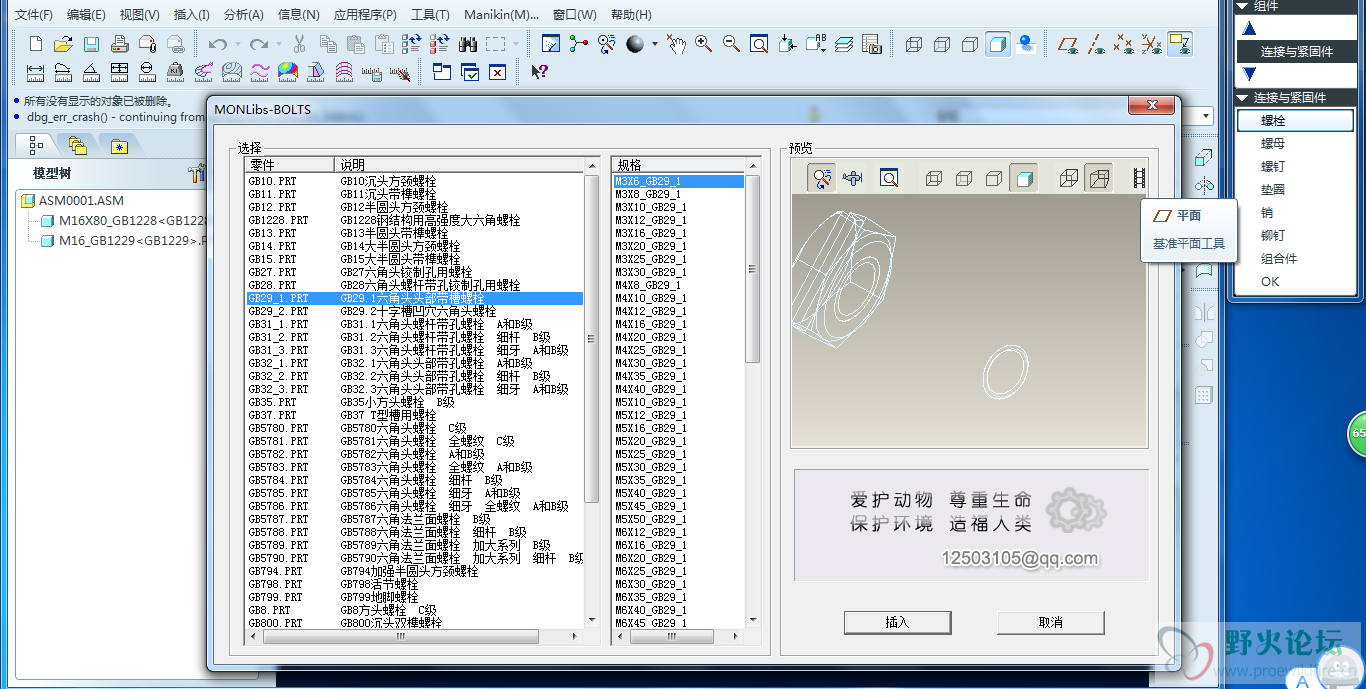1366x689 pixels.
Task: Open the 文件(F) menu
Action: [x=34, y=15]
